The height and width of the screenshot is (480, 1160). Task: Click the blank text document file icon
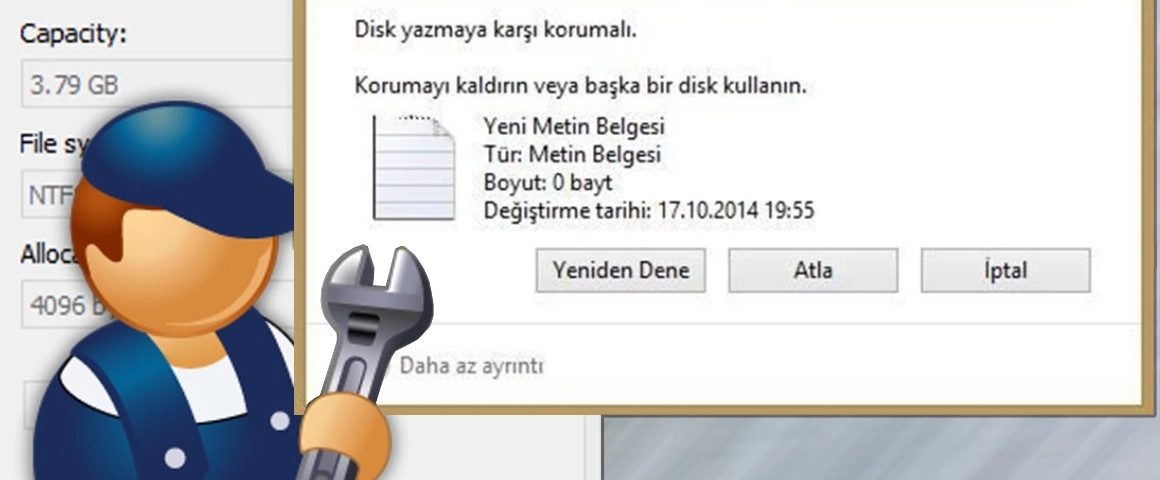pos(414,167)
